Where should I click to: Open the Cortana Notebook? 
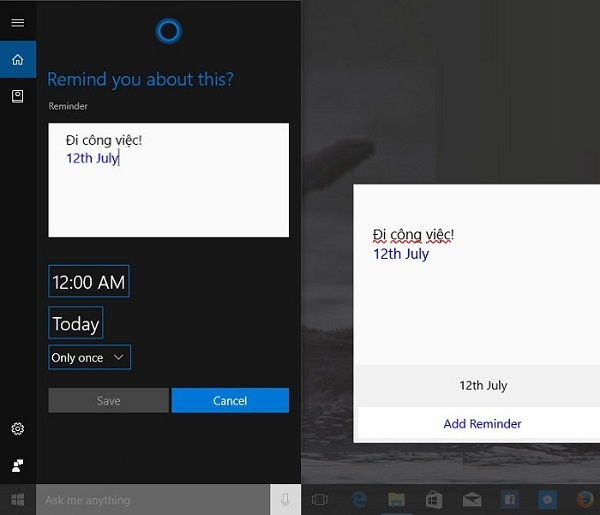click(x=17, y=96)
